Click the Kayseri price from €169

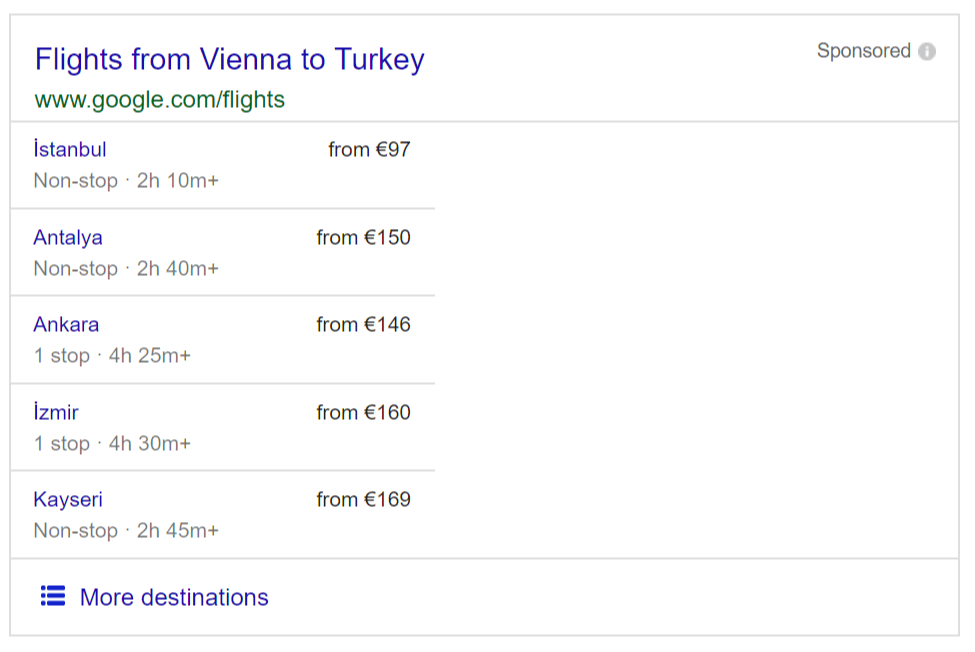point(363,500)
